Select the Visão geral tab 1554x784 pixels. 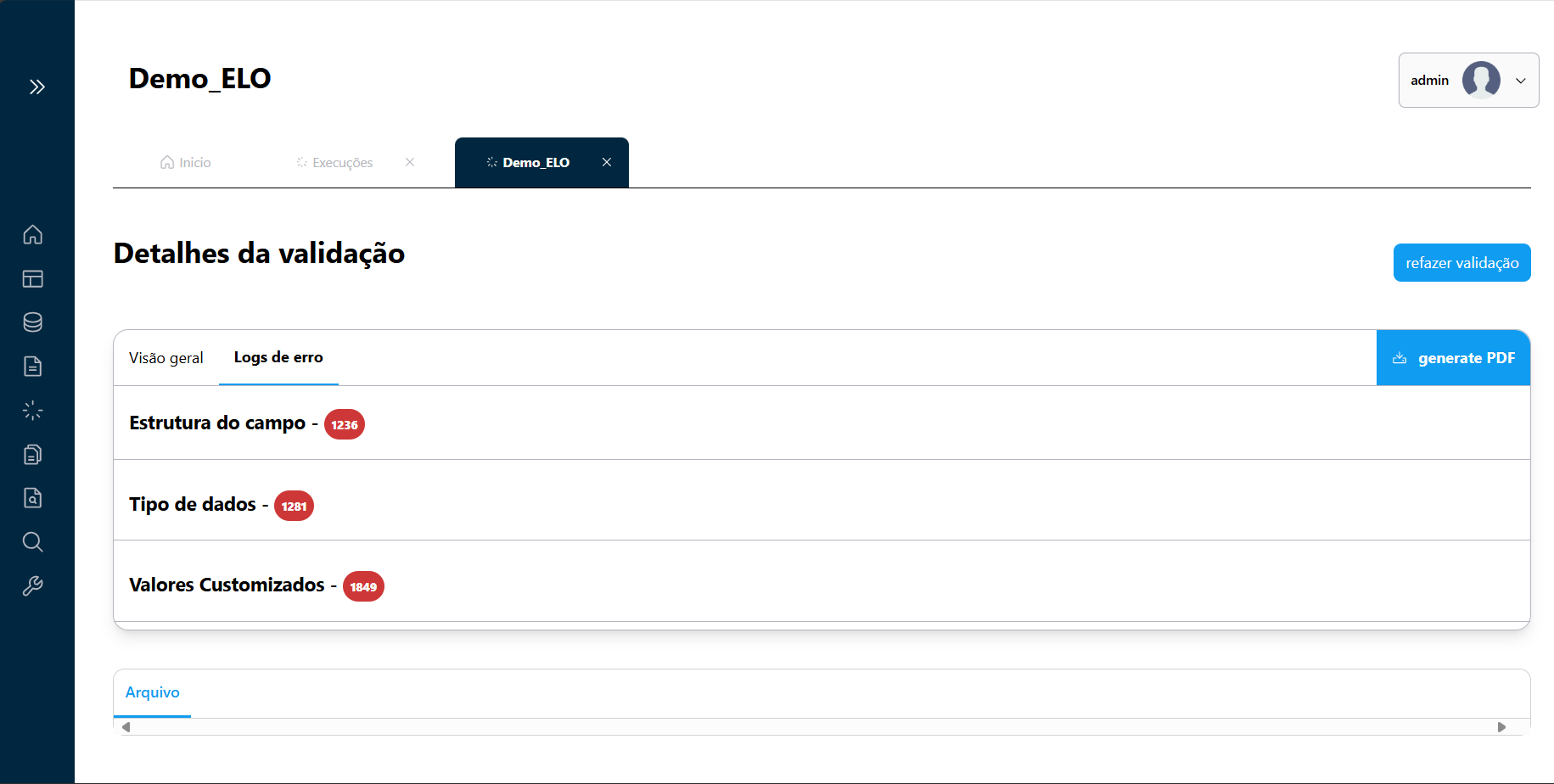166,358
